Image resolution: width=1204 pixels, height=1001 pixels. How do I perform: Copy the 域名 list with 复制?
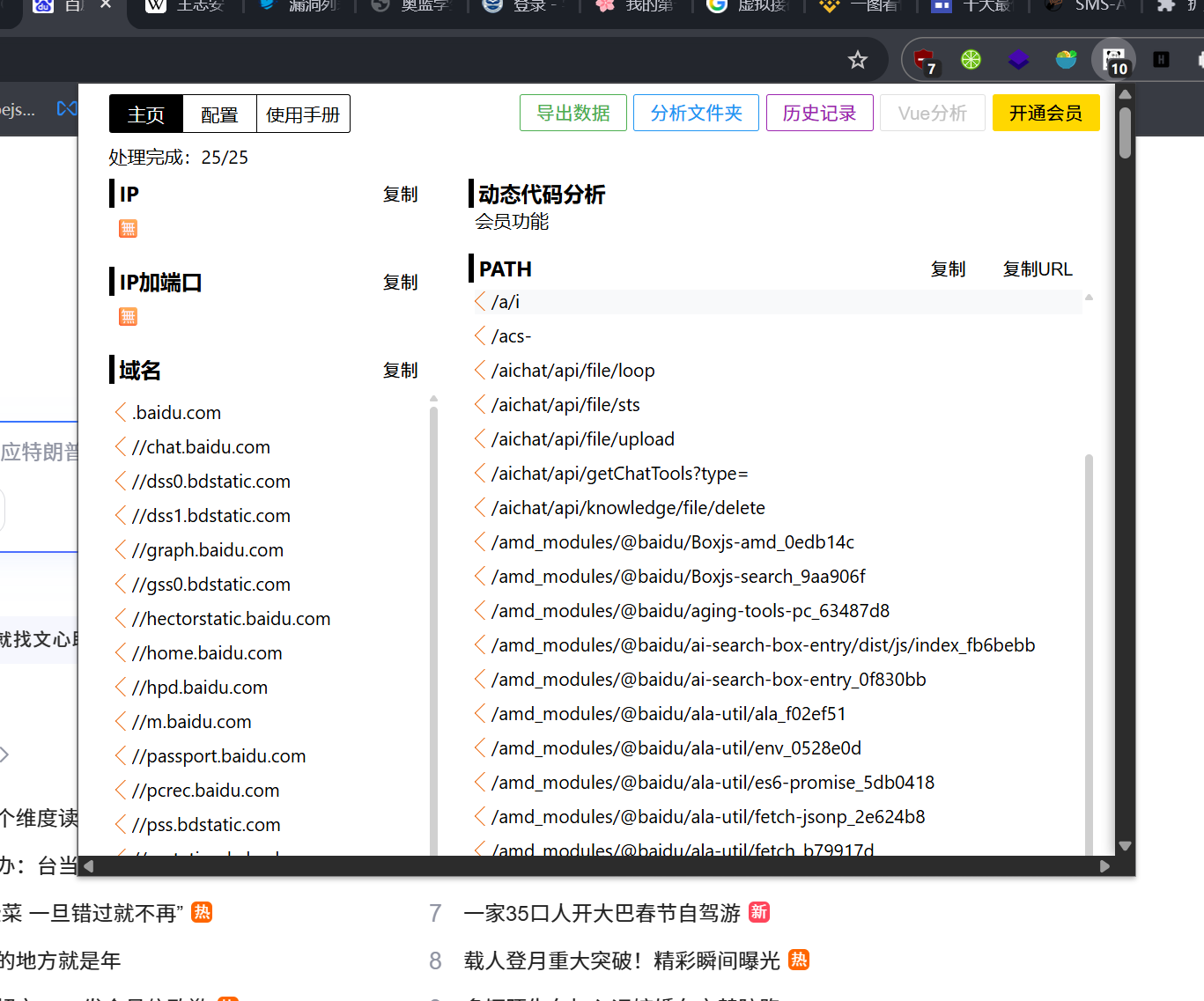click(400, 371)
